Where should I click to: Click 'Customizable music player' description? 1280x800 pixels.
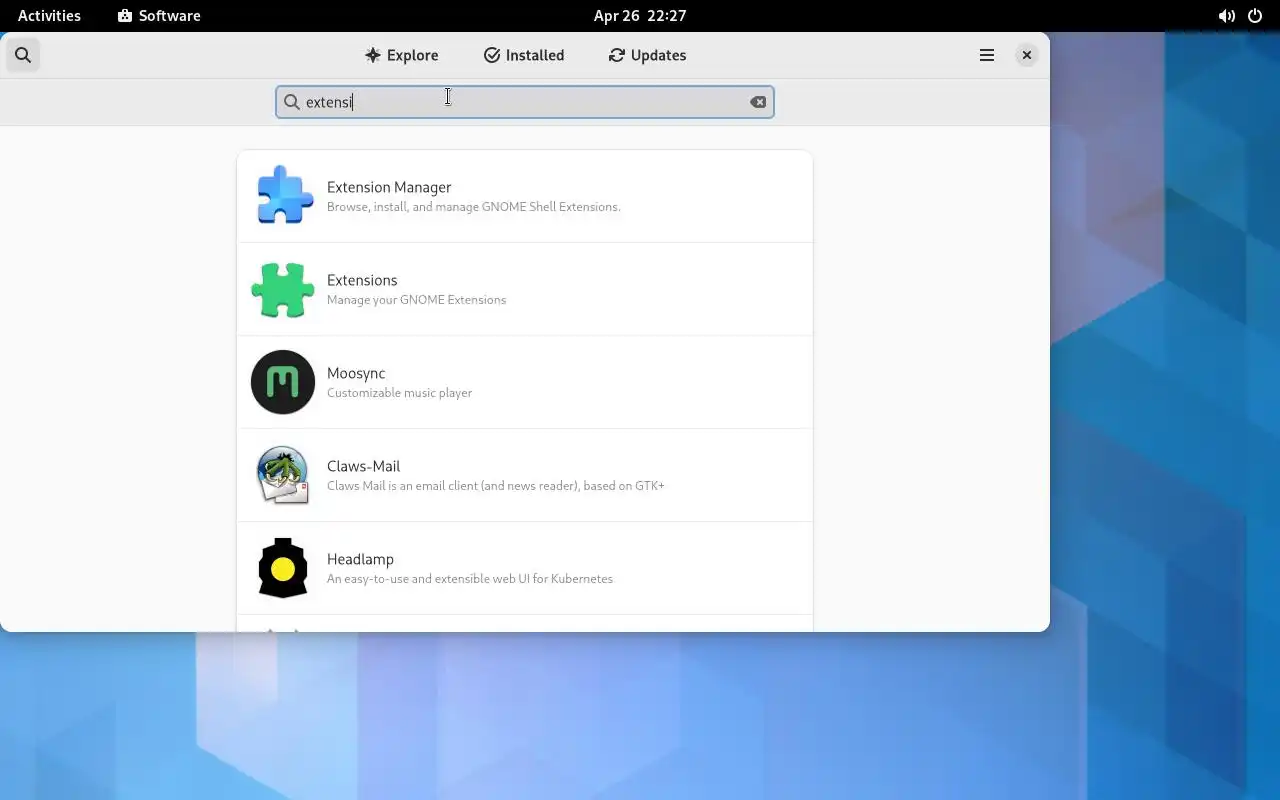[x=399, y=393]
